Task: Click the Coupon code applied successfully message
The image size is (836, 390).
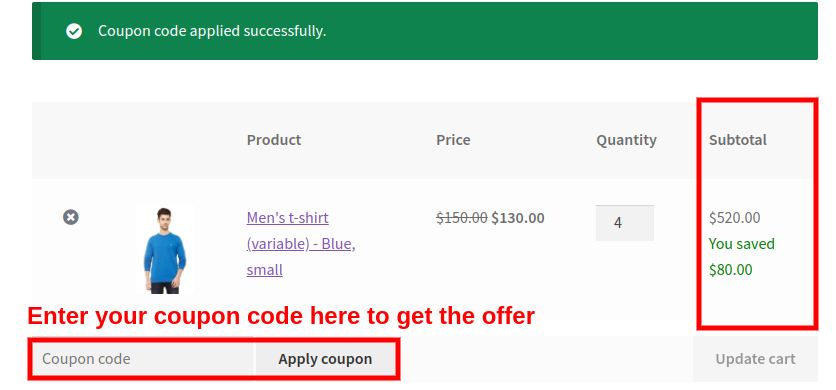Action: point(212,31)
